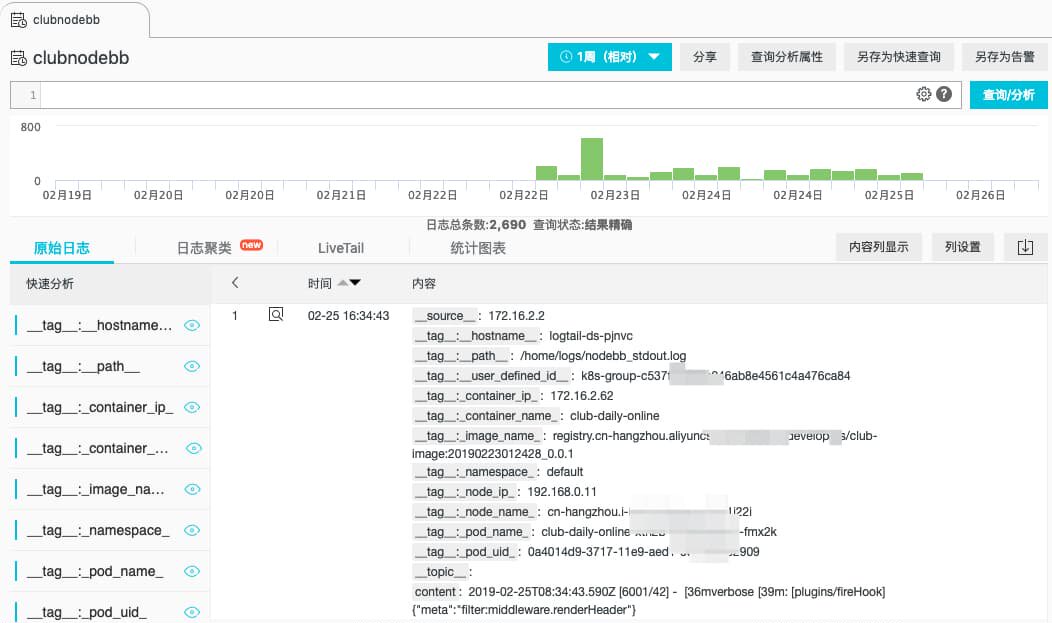Click container name value club-daily-online
1052x623 pixels.
pyautogui.click(x=615, y=416)
